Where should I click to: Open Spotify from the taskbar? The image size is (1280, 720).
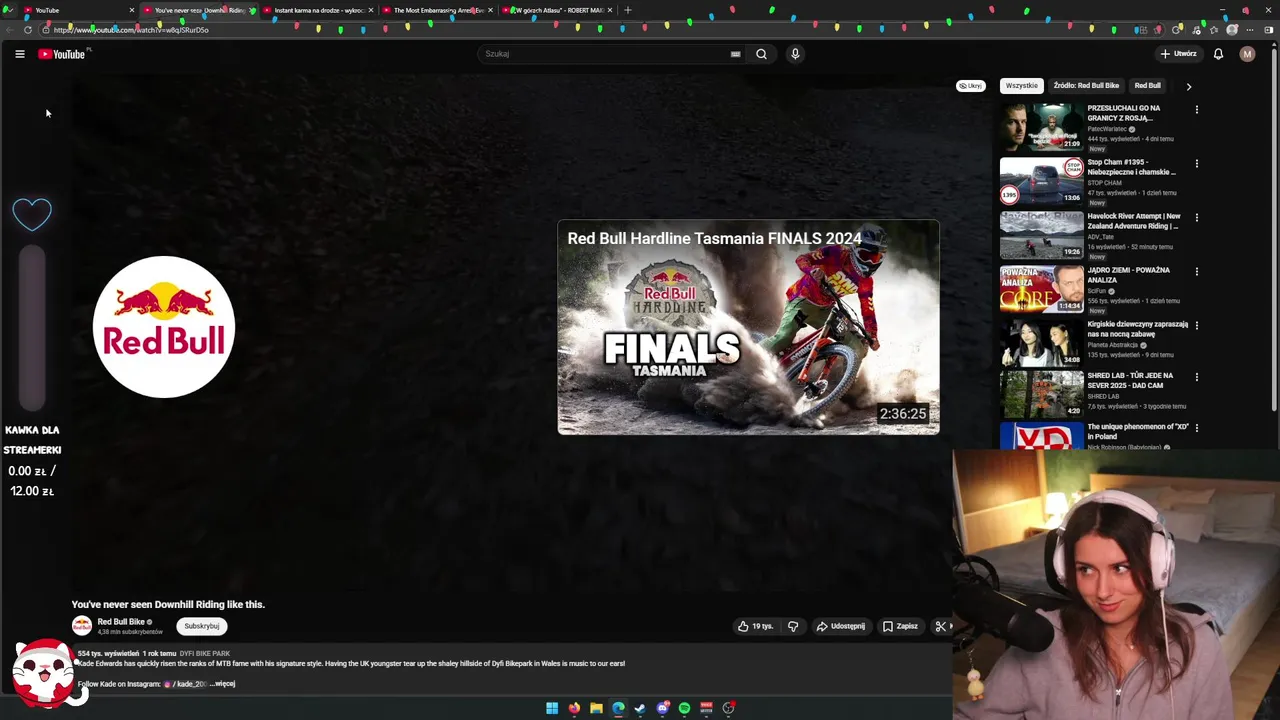[684, 708]
